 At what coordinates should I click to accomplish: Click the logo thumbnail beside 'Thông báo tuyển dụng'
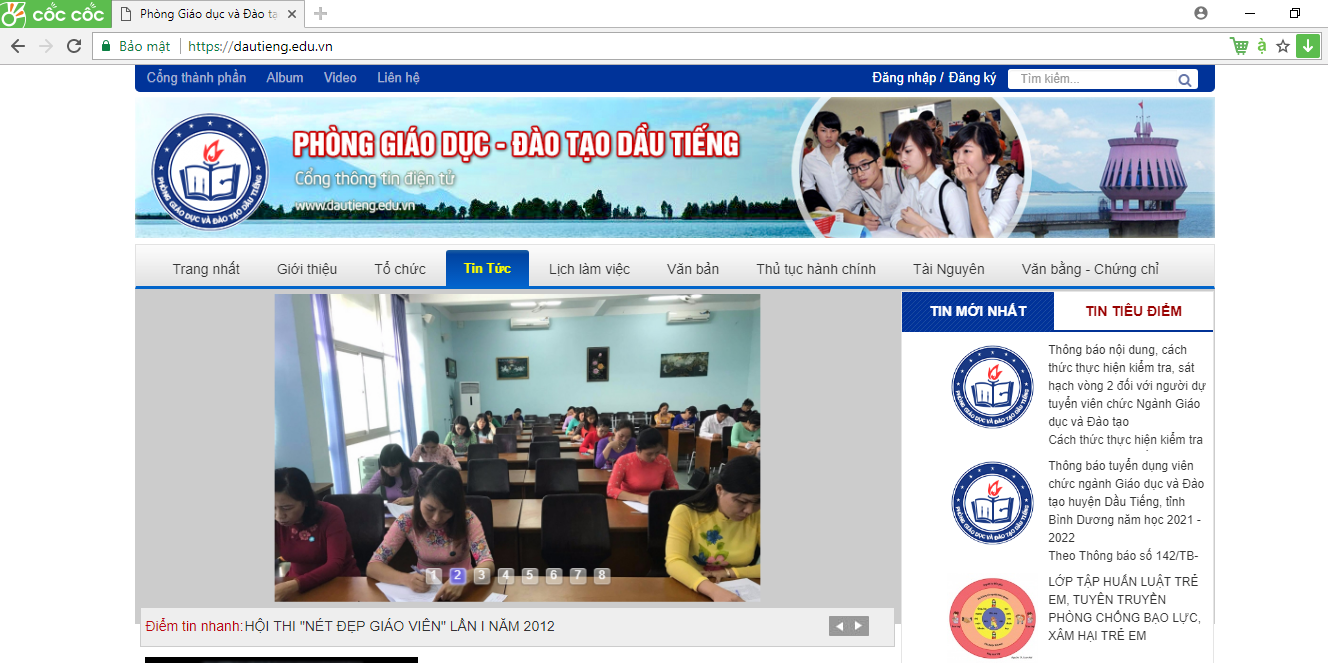pos(992,503)
